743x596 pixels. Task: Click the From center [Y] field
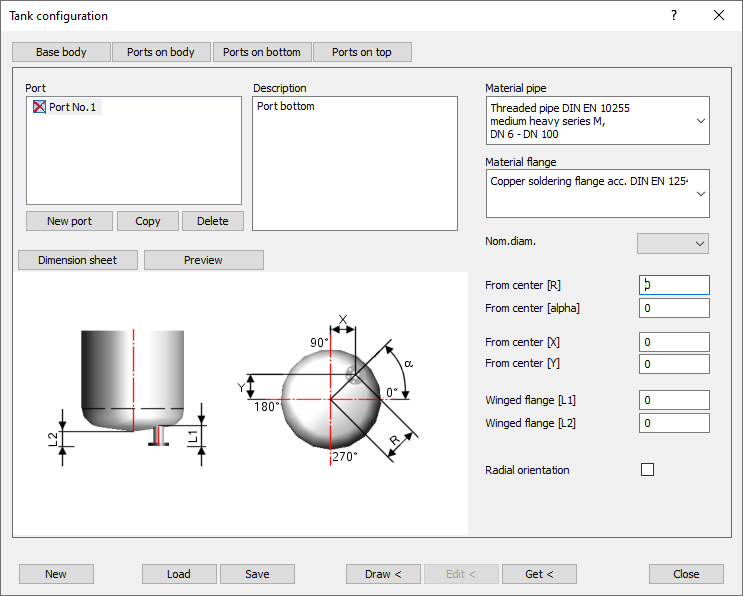pos(674,364)
